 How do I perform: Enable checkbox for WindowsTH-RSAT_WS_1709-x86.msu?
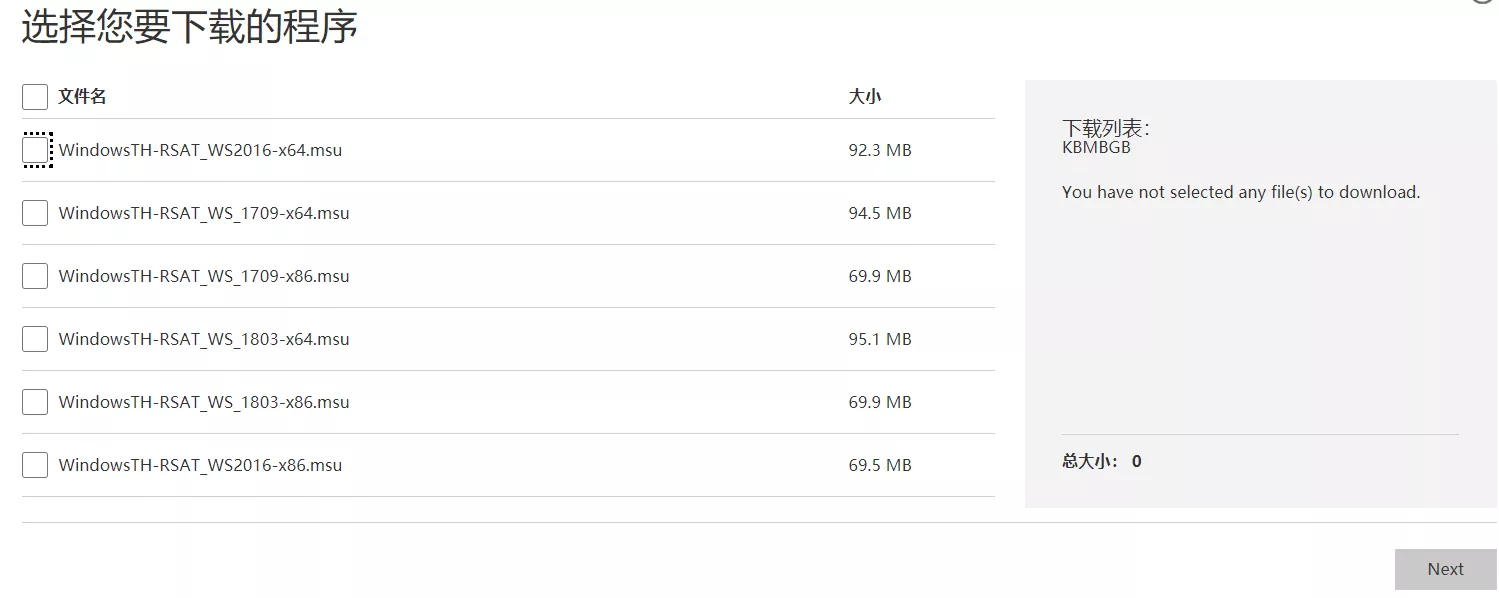pyautogui.click(x=35, y=276)
